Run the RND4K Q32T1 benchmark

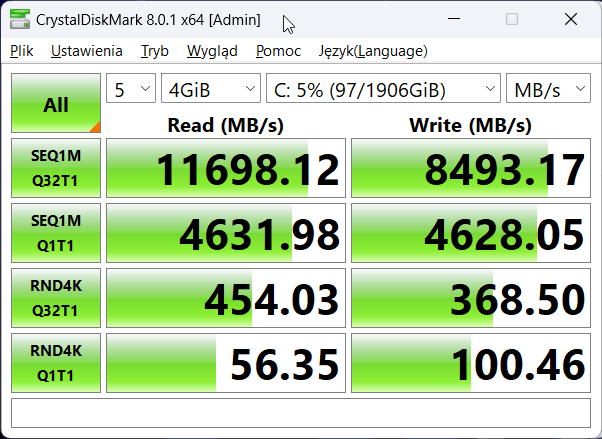(56, 297)
